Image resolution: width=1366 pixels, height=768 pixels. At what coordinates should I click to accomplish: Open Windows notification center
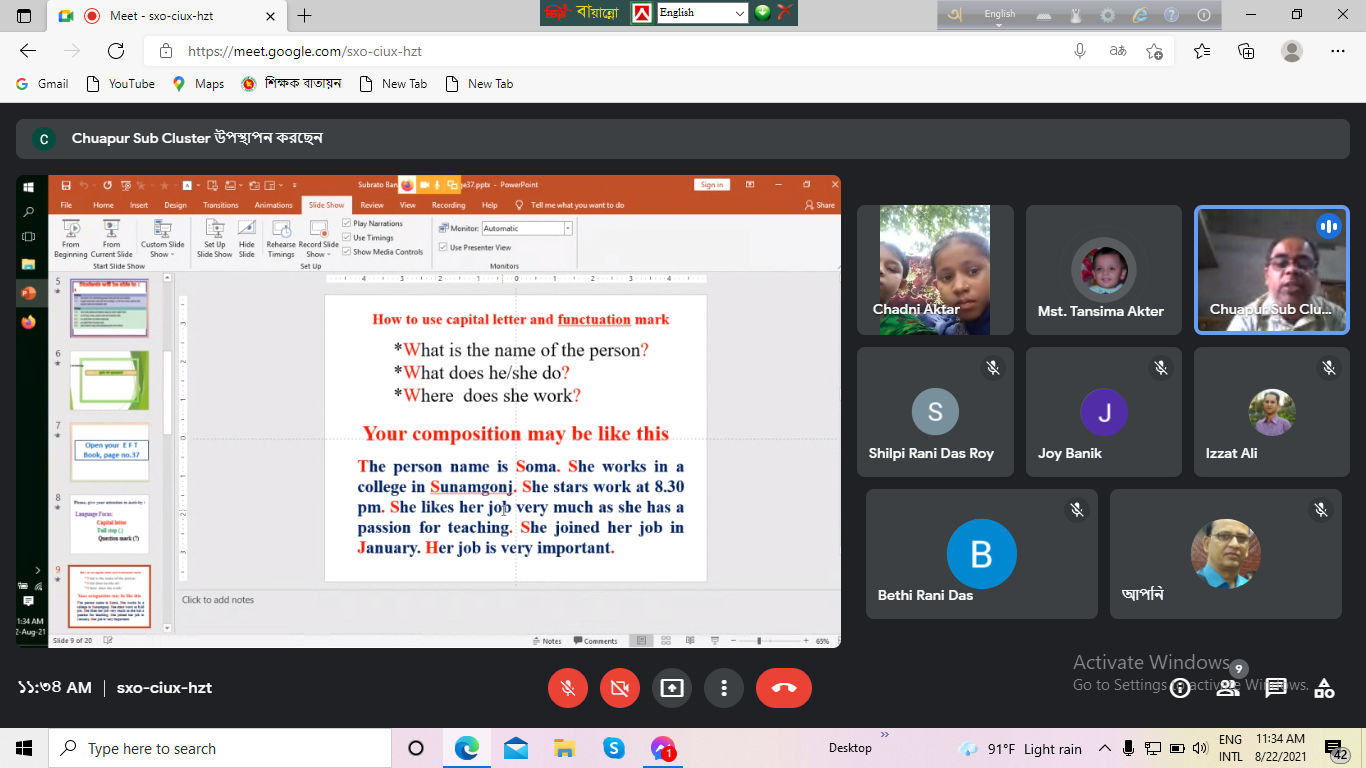tap(1336, 749)
